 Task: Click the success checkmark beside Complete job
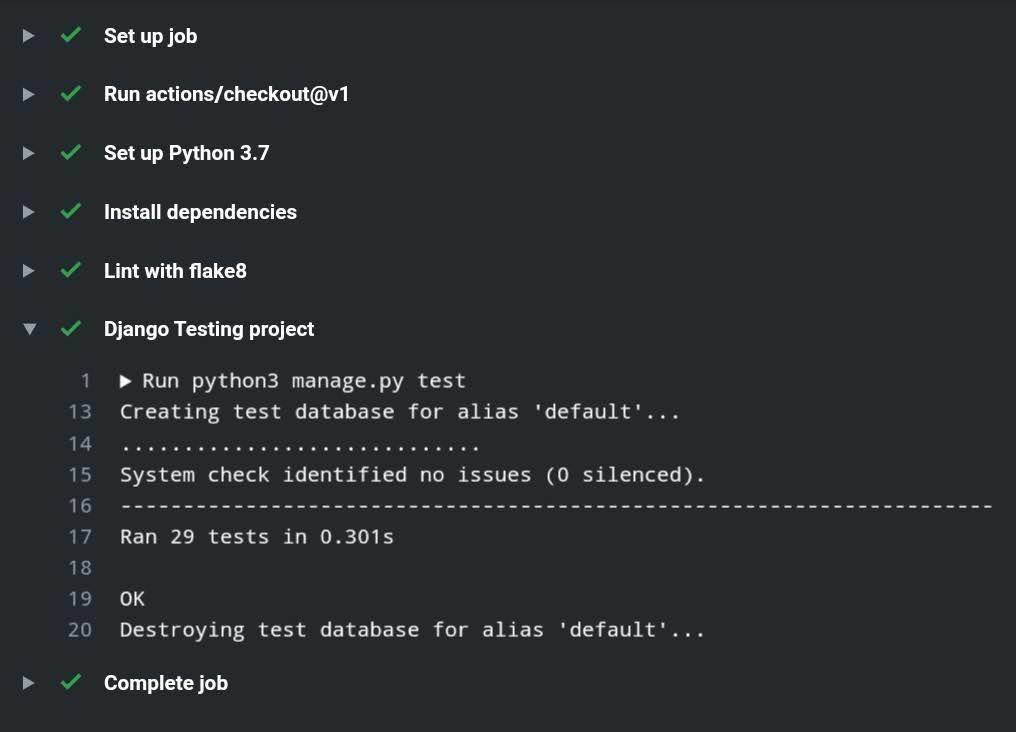click(70, 683)
